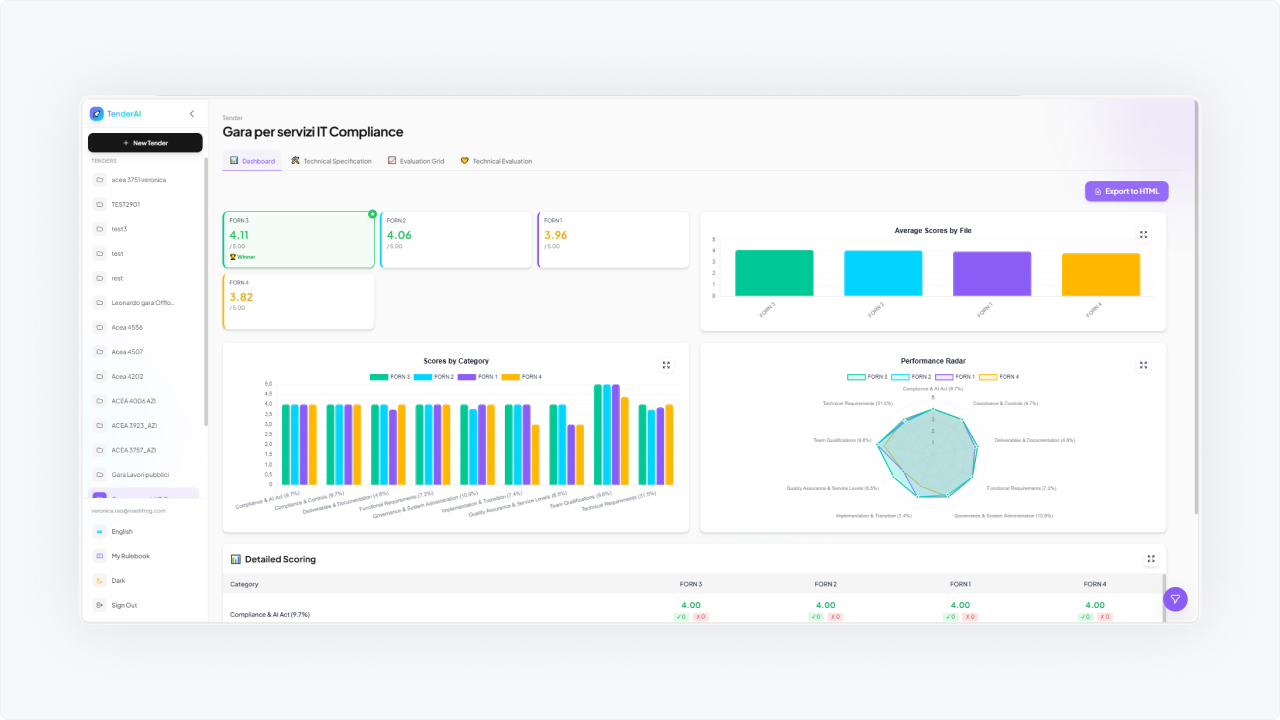Click the Sign Out icon
The height and width of the screenshot is (720, 1280).
click(99, 605)
